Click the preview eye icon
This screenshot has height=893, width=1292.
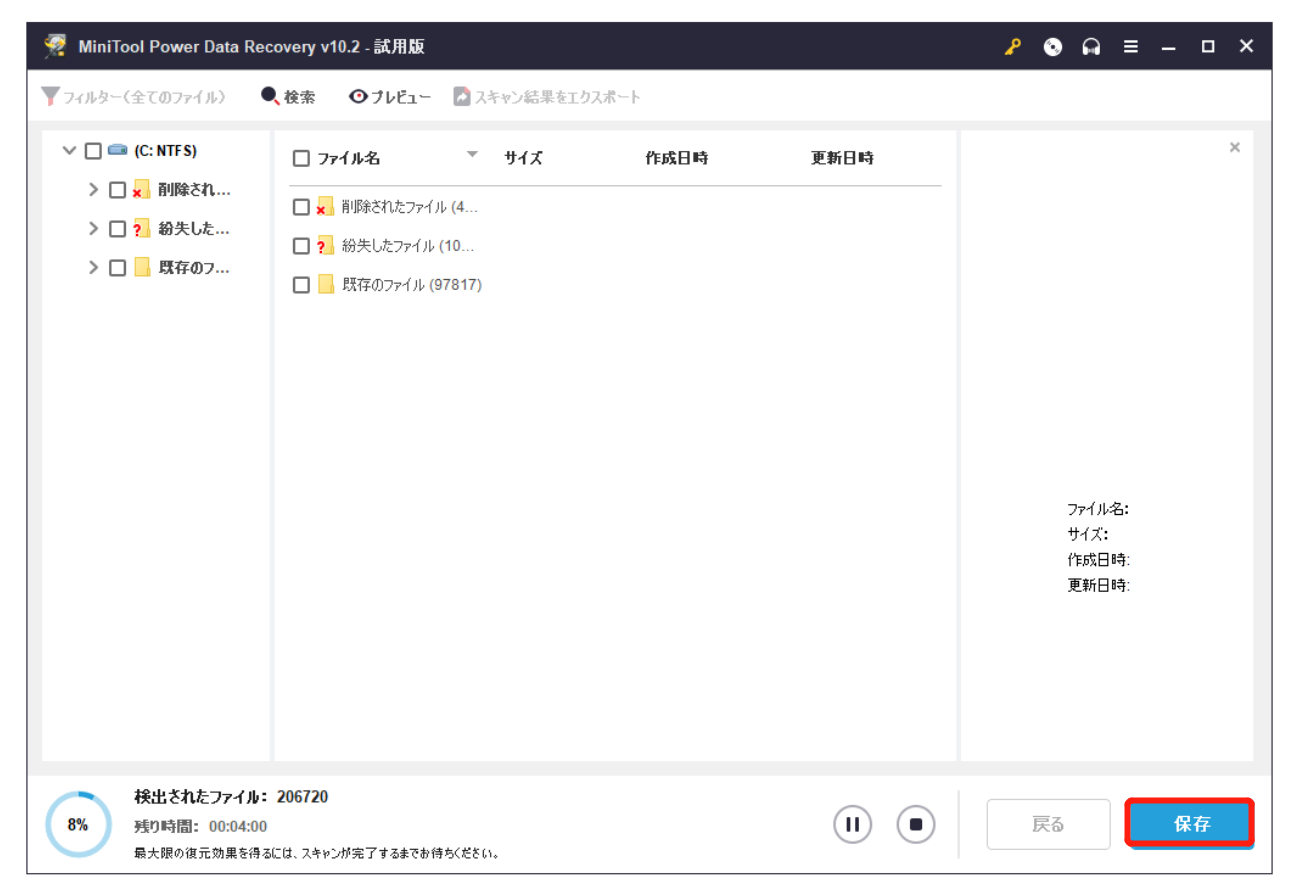[358, 96]
